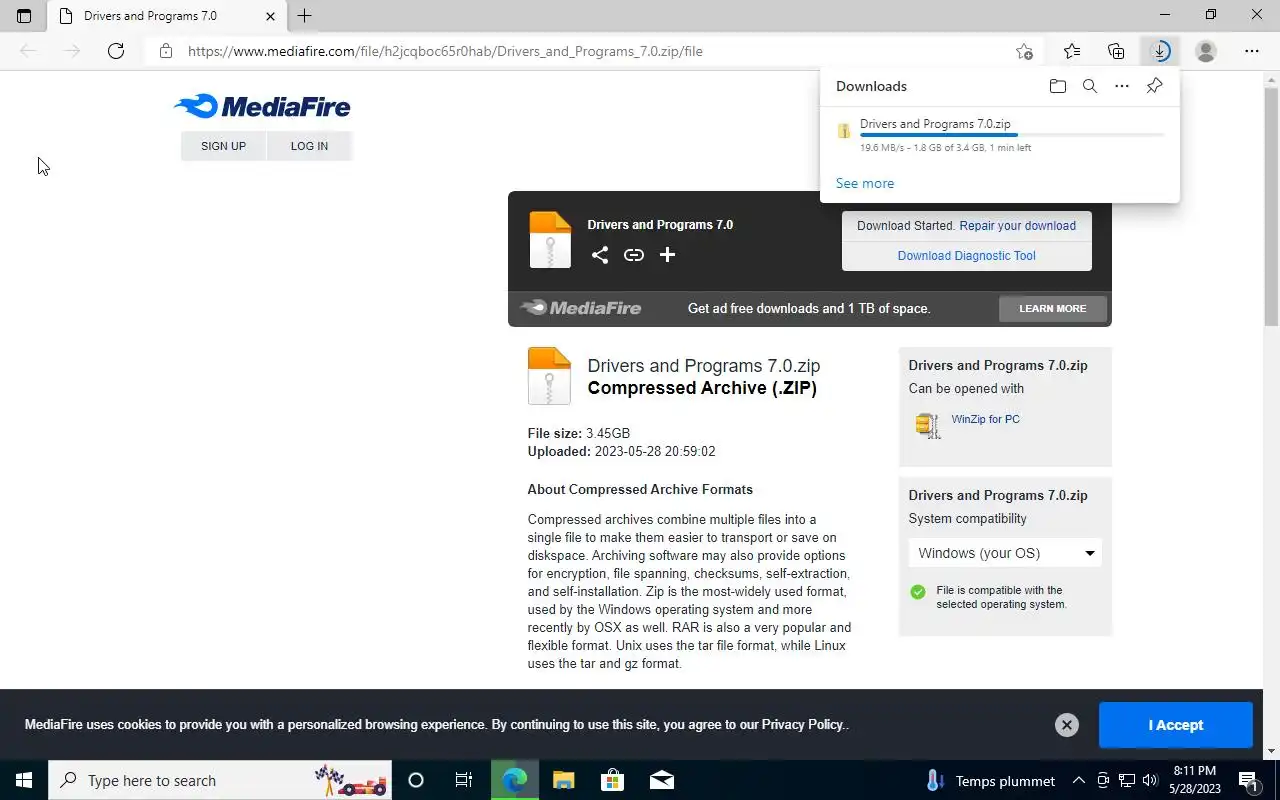Open Task View on taskbar
1280x800 pixels.
[464, 780]
